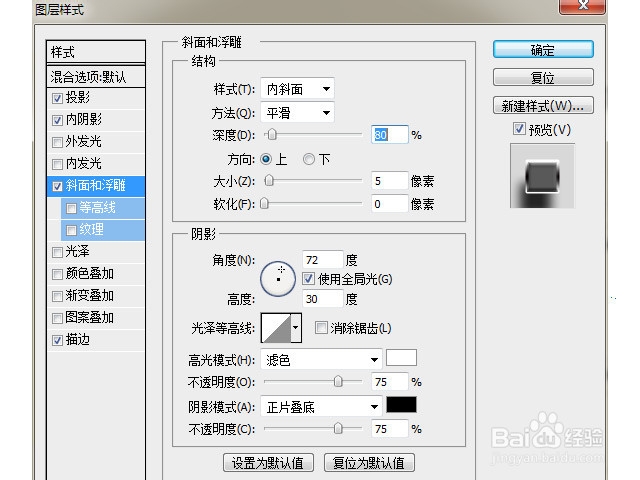Image resolution: width=640 pixels, height=480 pixels.
Task: Enable the 图案叠加 checkbox
Action: click(57, 318)
